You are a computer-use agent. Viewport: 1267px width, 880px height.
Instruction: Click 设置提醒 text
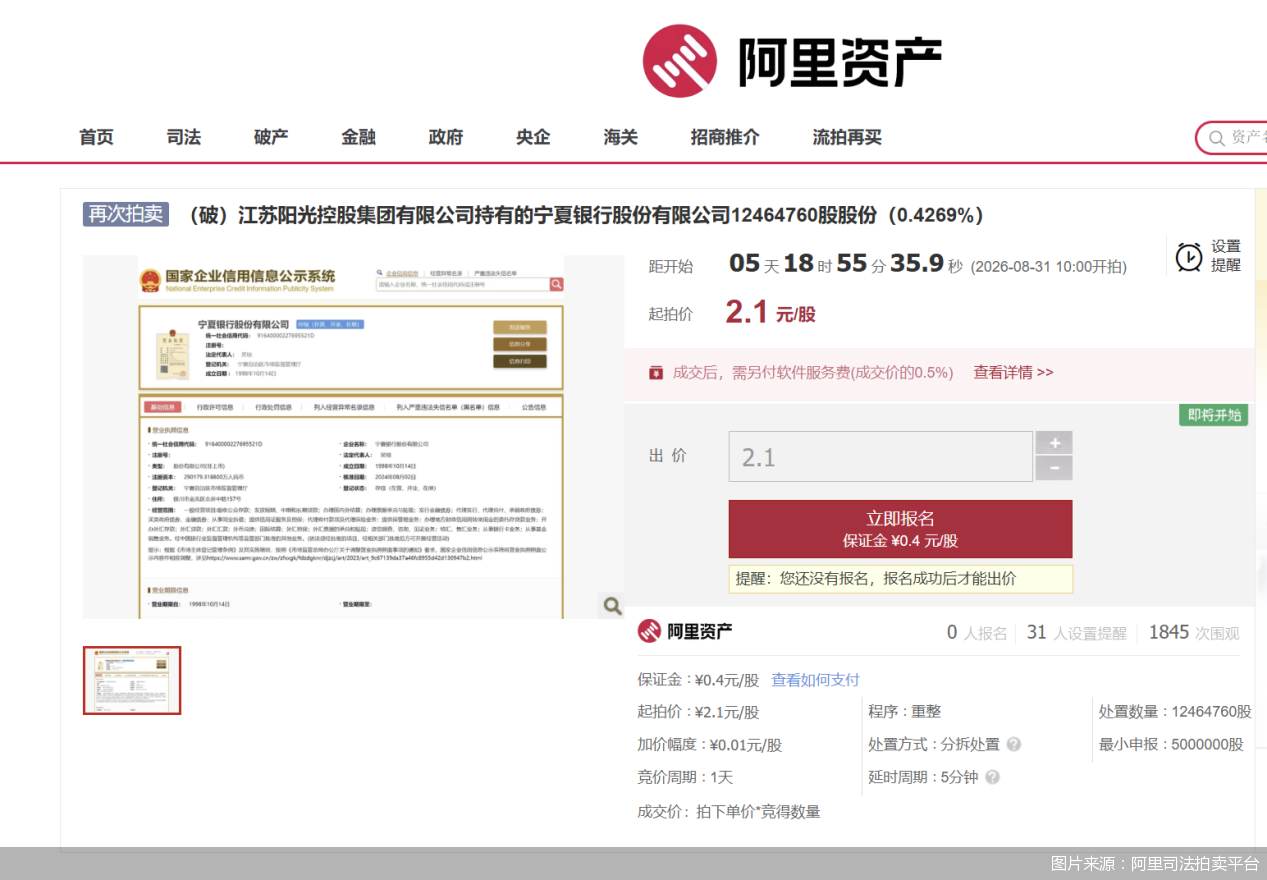[x=1226, y=256]
